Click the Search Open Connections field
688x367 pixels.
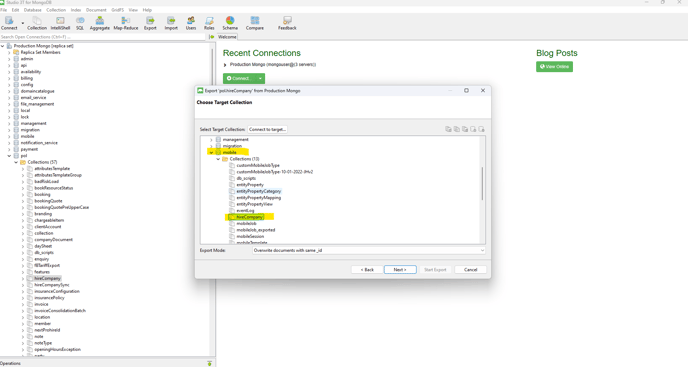coord(103,37)
